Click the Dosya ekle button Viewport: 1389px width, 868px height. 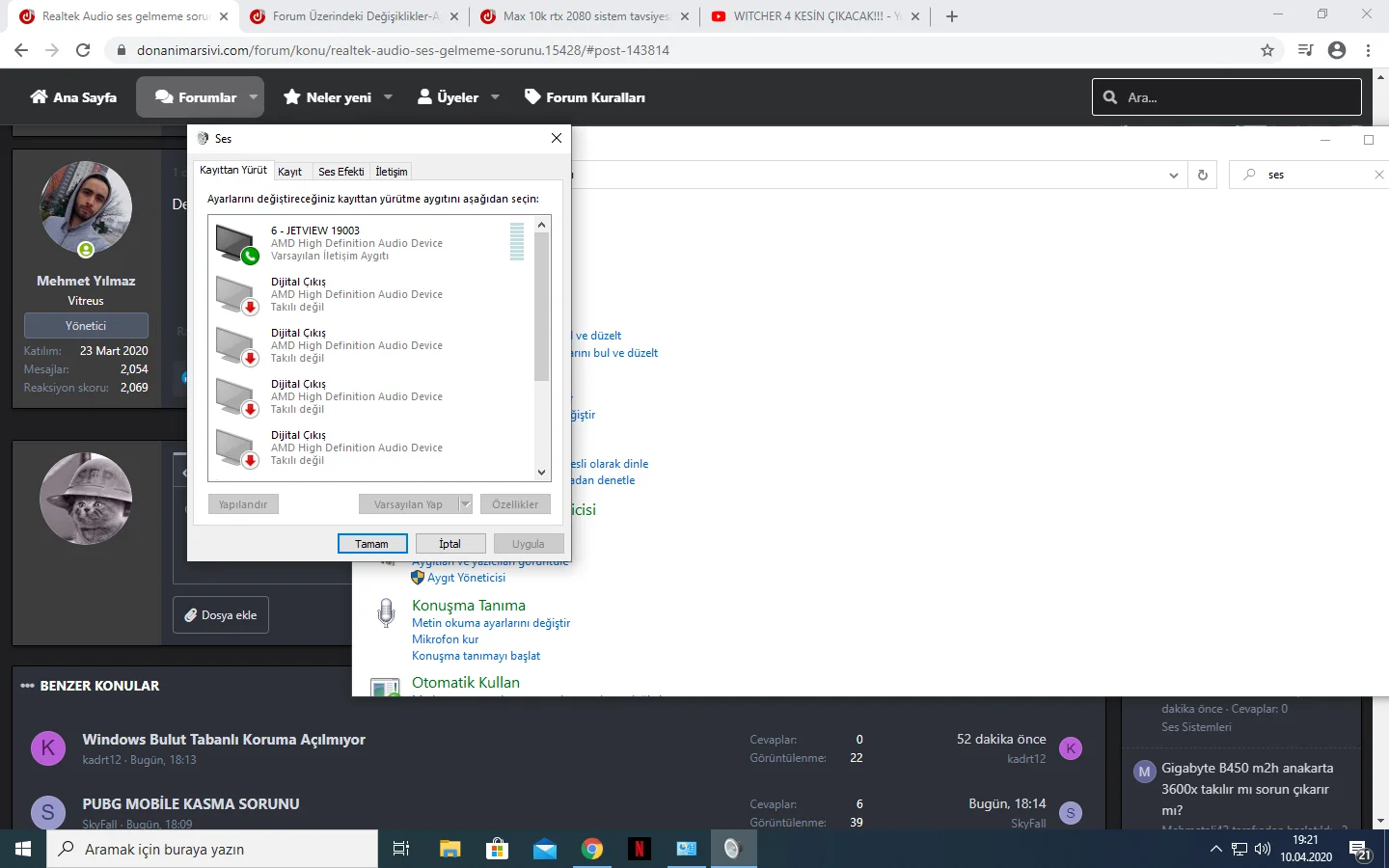tap(221, 615)
